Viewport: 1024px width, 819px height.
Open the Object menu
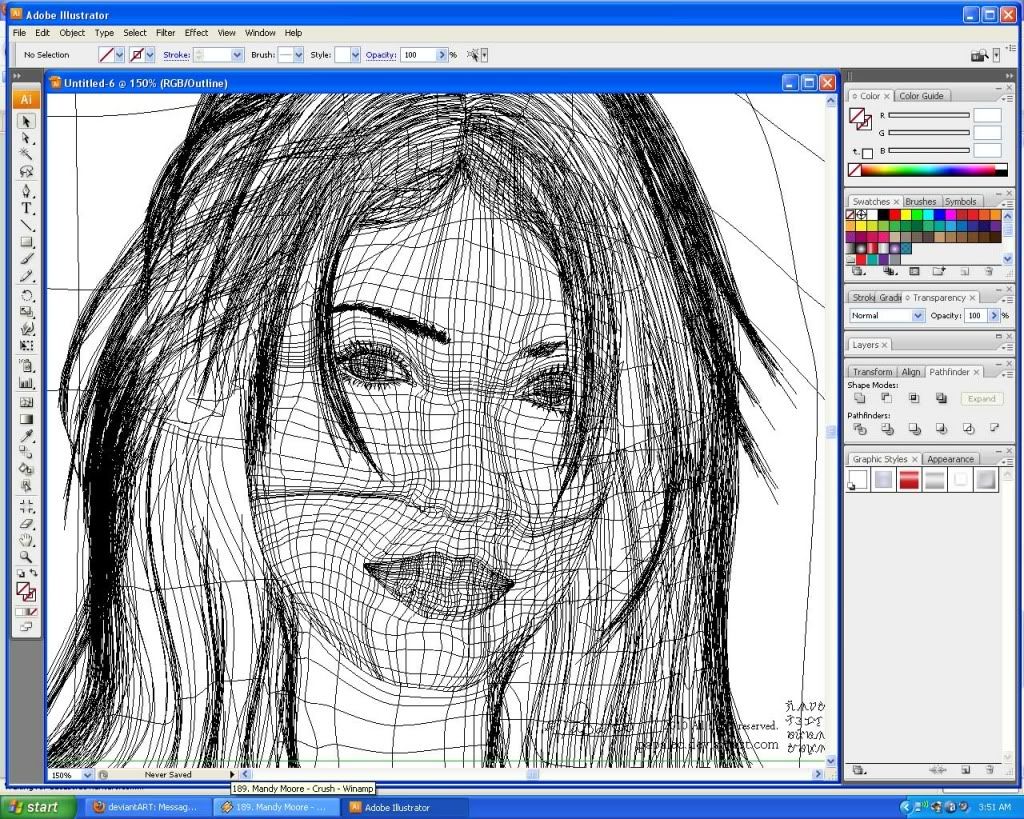[72, 33]
